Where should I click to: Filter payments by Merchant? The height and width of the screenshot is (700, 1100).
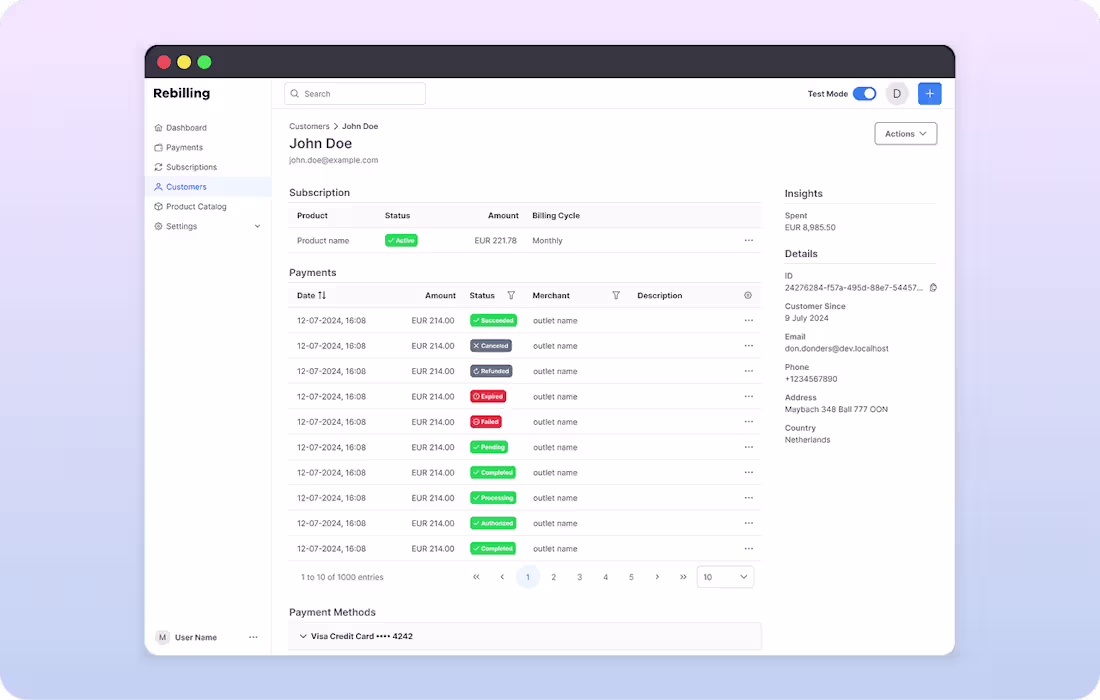616,295
